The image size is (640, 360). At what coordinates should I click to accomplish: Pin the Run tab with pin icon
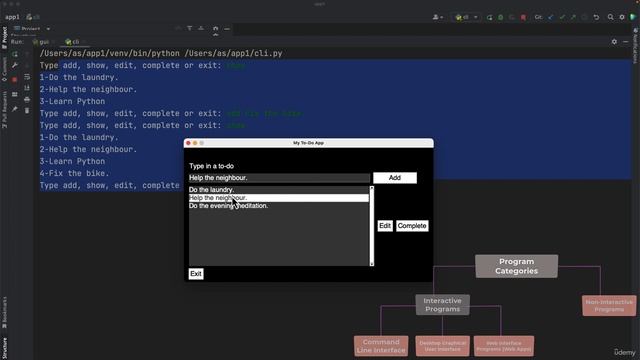[15, 109]
